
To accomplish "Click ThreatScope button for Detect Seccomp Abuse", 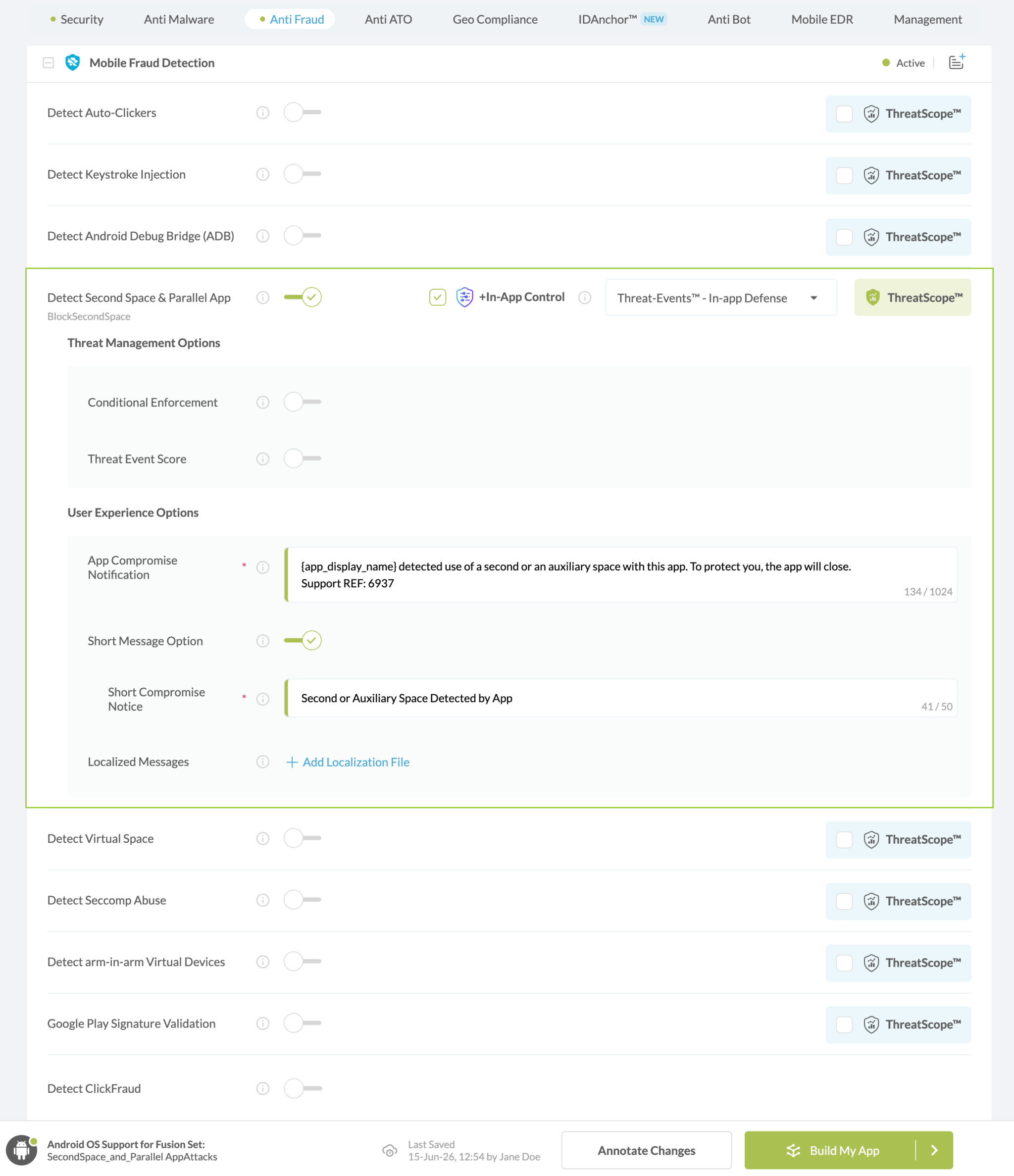I will point(898,901).
